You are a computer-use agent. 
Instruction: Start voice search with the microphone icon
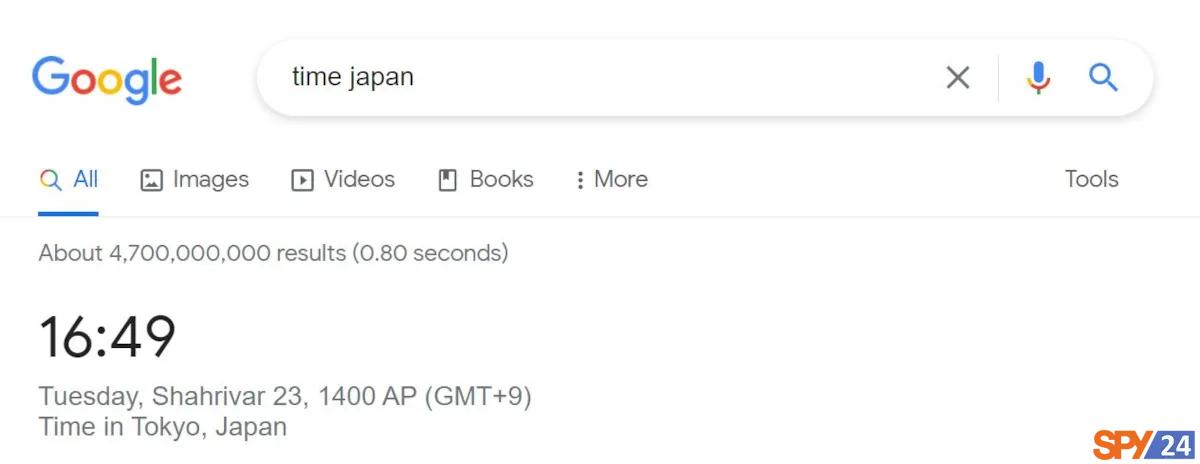(1039, 78)
